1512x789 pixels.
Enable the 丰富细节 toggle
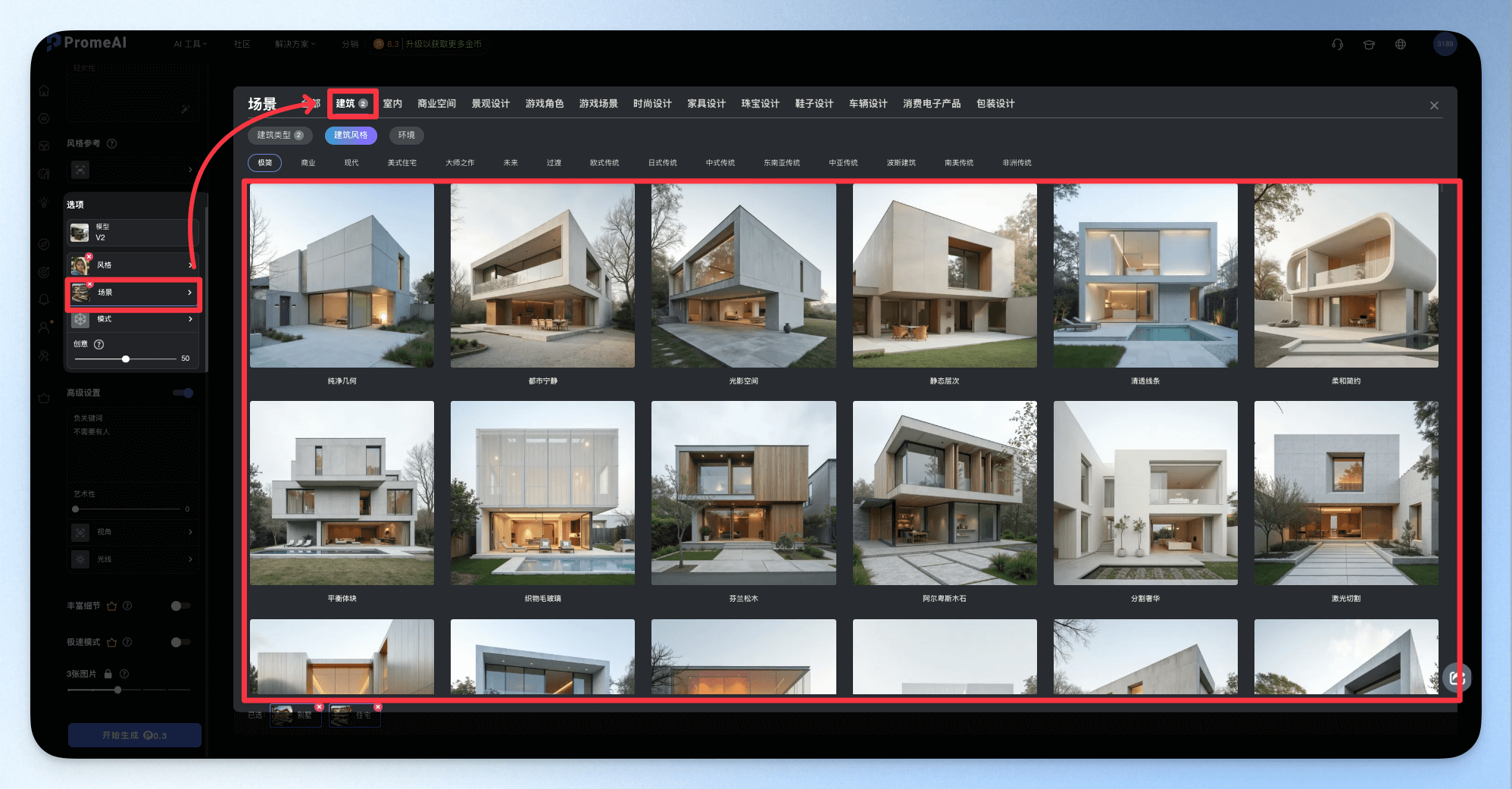[180, 606]
